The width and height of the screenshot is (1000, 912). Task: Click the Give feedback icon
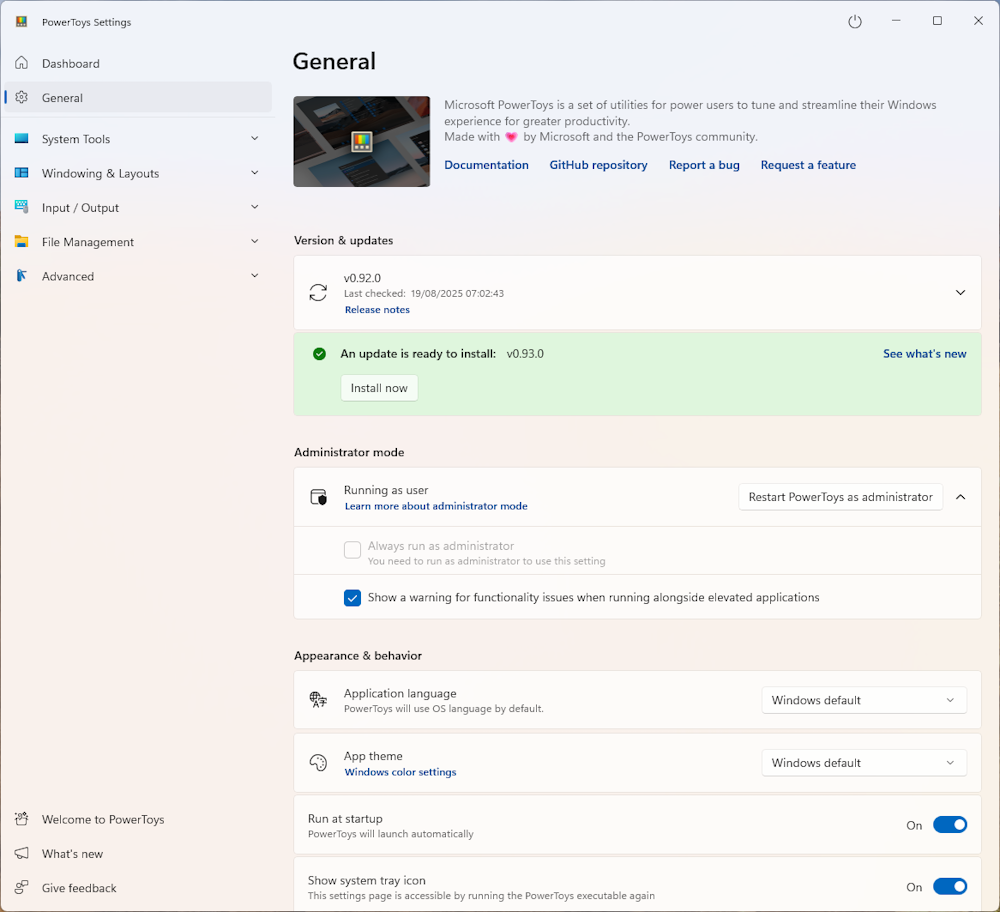[x=22, y=888]
